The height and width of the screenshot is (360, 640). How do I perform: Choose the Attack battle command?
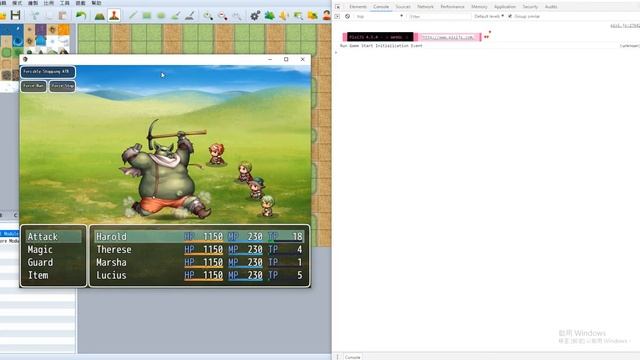point(53,237)
